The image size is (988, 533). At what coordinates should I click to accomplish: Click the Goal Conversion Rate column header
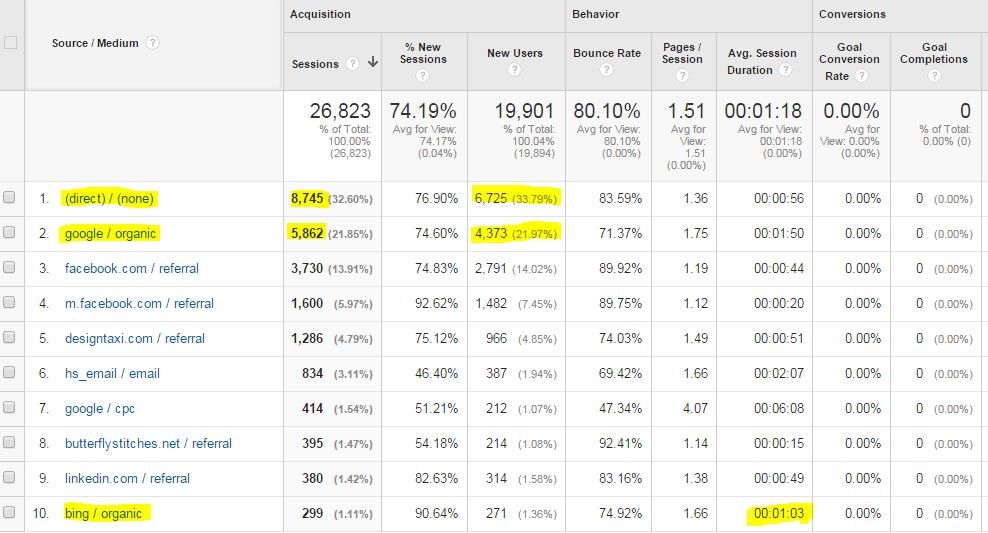[x=849, y=60]
